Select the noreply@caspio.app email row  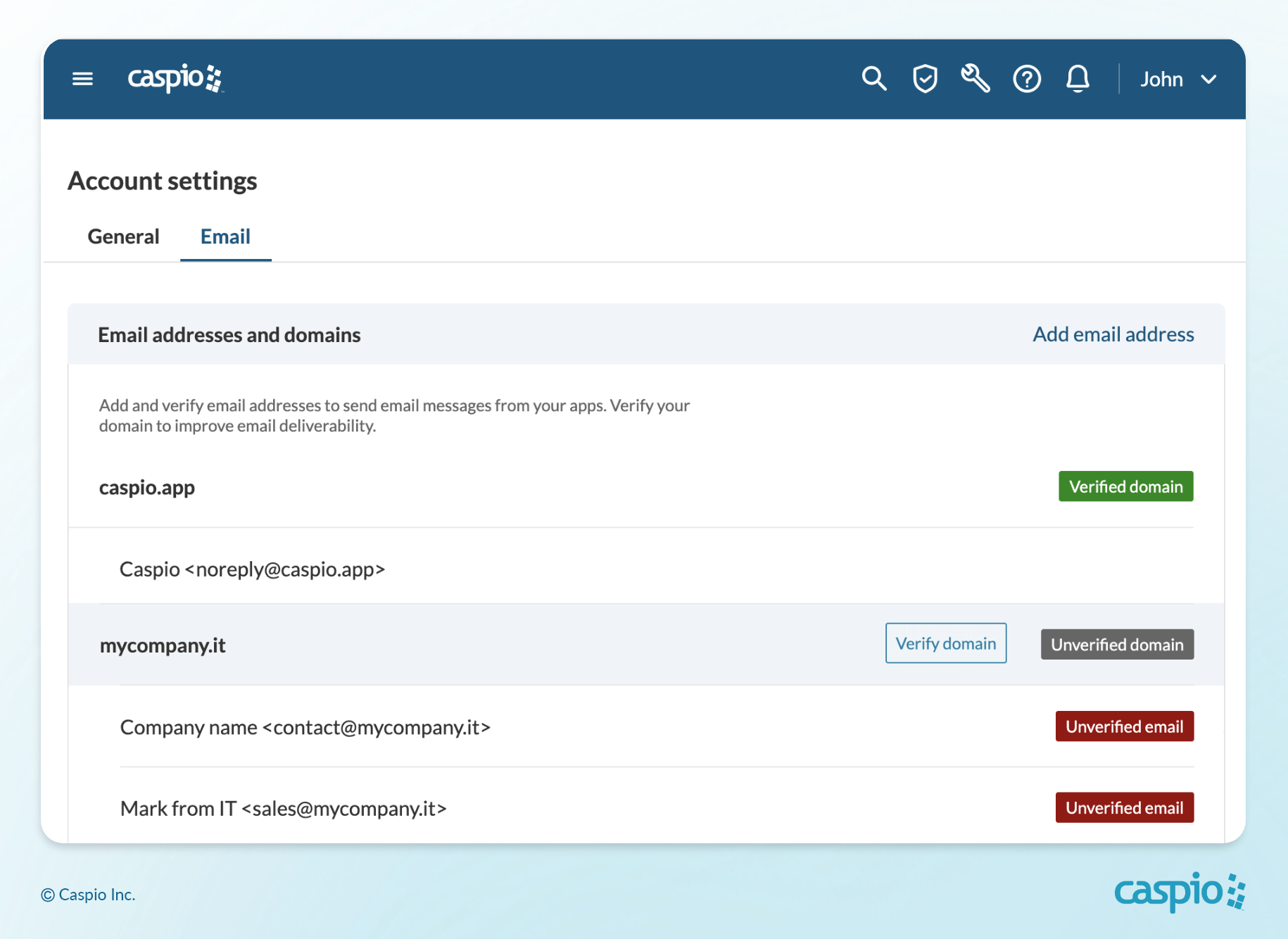252,569
